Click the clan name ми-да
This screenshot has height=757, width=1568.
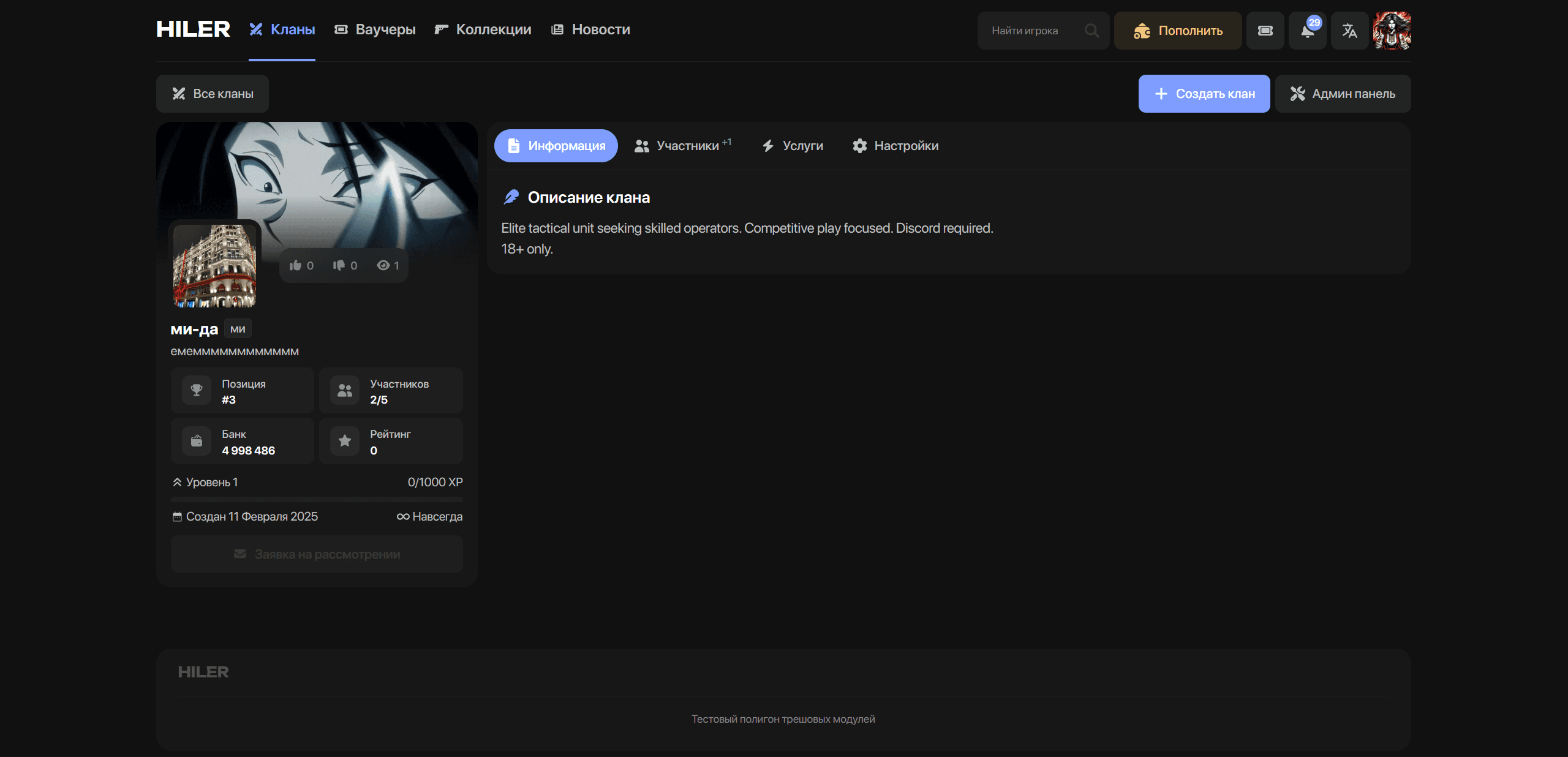point(194,329)
